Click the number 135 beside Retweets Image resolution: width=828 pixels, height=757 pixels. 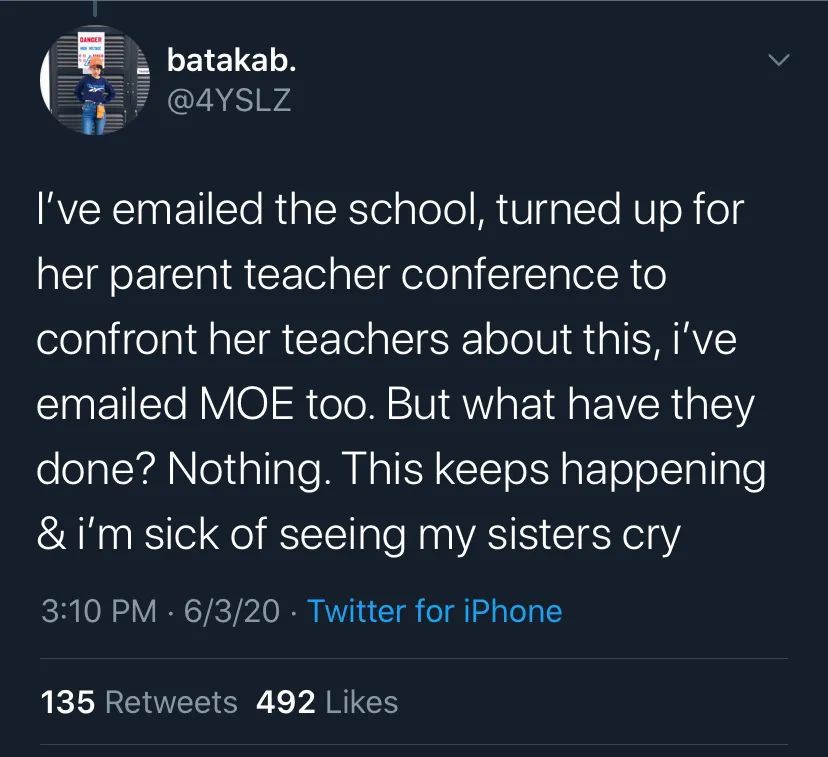point(68,702)
